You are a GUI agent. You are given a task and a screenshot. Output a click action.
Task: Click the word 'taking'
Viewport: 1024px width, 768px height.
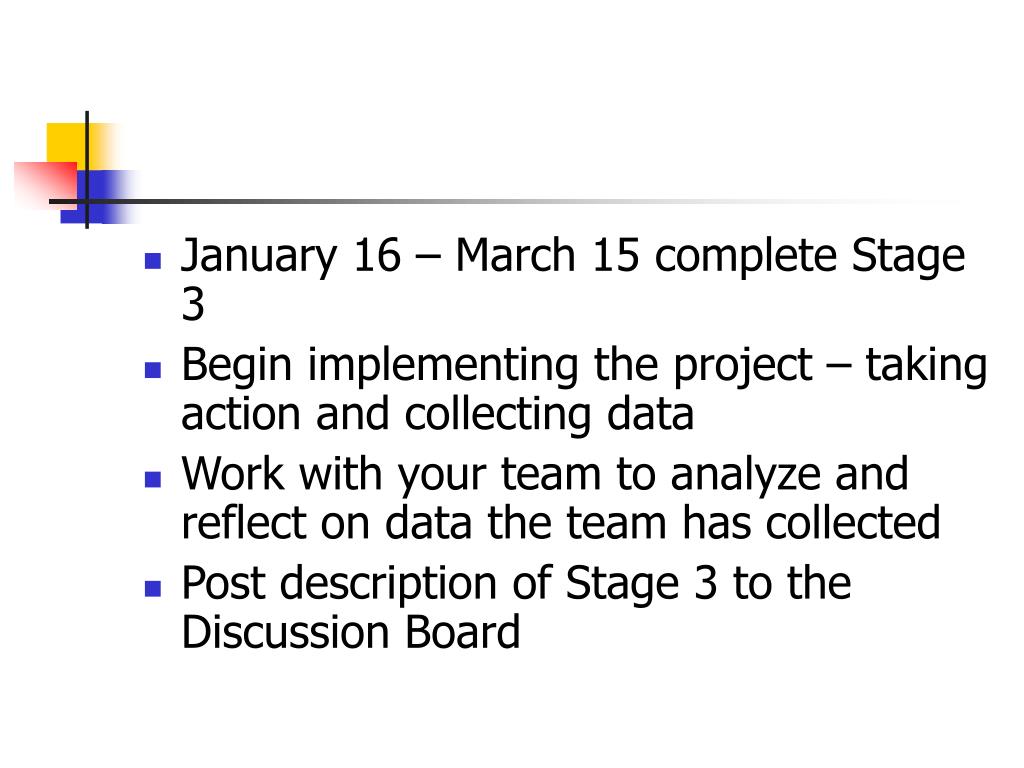[x=926, y=365]
